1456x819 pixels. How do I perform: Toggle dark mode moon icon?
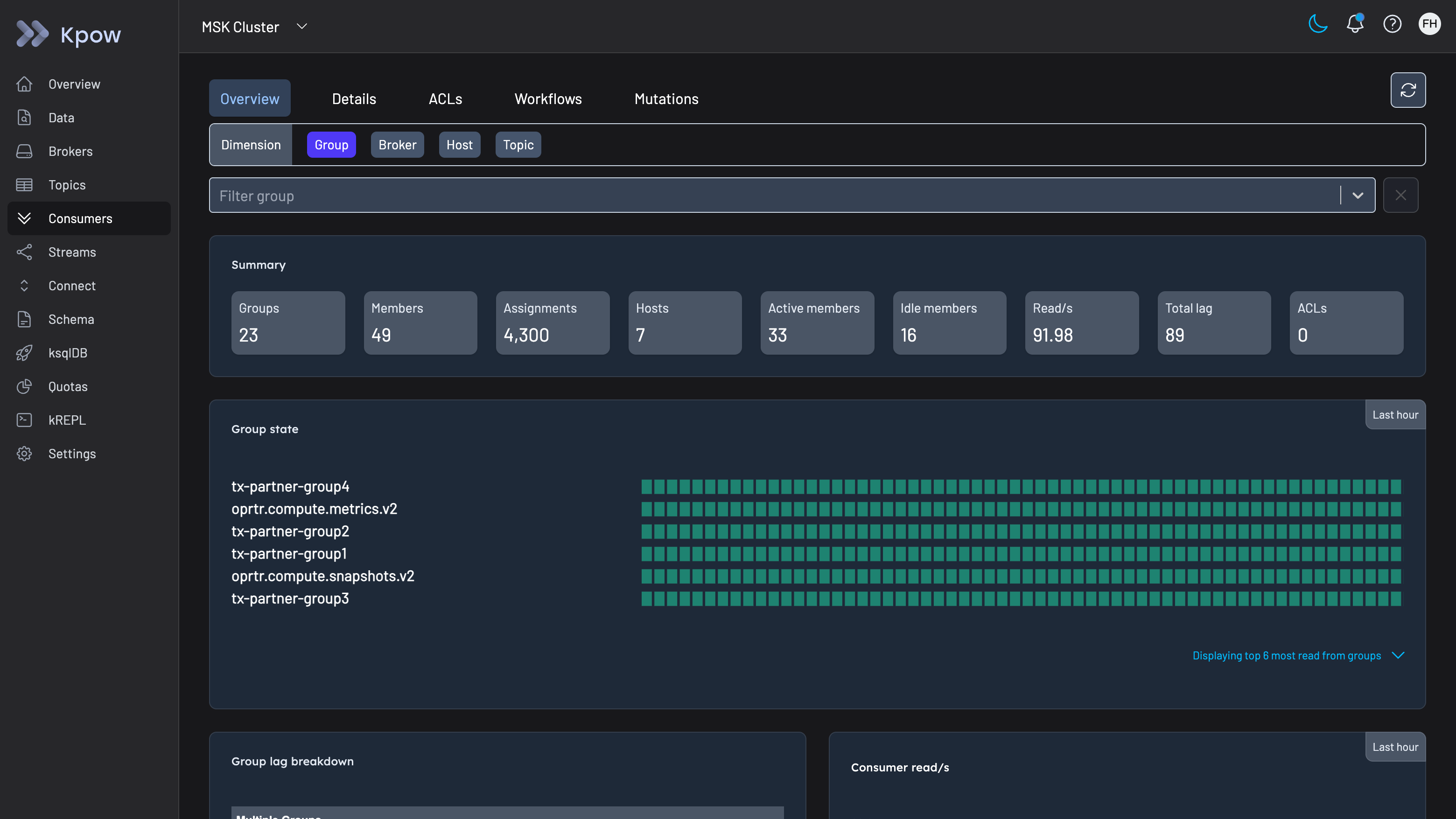(1317, 24)
